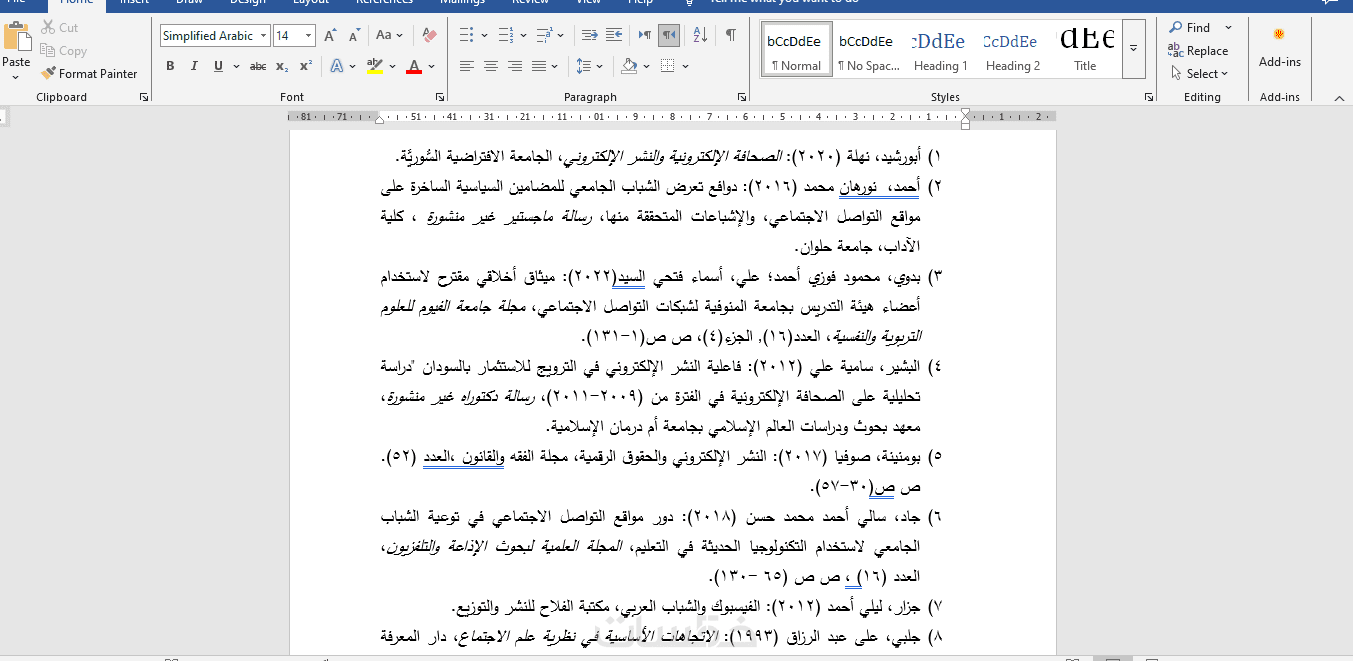
Task: Increase font size with the Grow Font icon
Action: (330, 36)
